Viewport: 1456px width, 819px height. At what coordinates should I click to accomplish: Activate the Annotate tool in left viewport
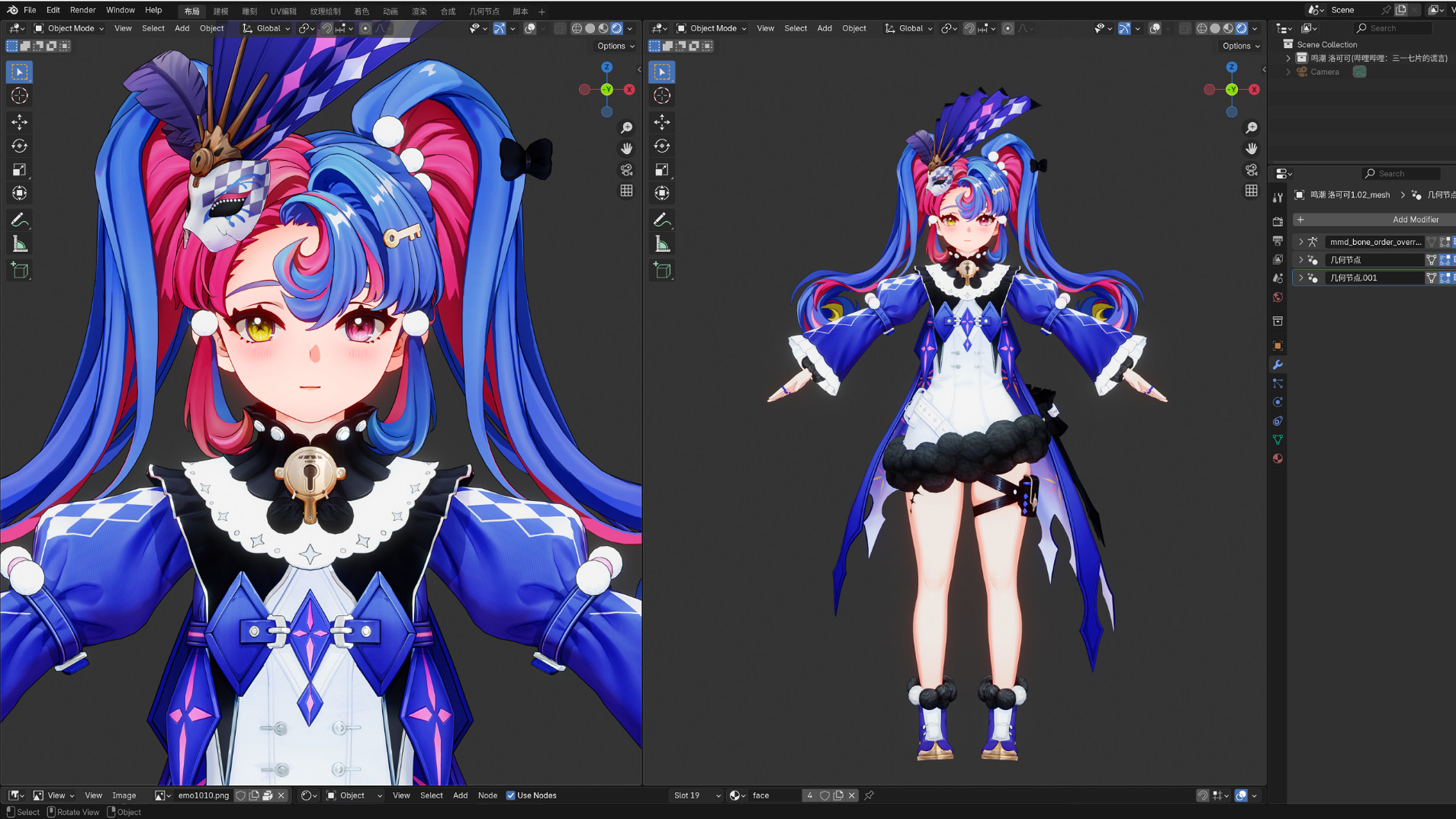click(x=20, y=220)
